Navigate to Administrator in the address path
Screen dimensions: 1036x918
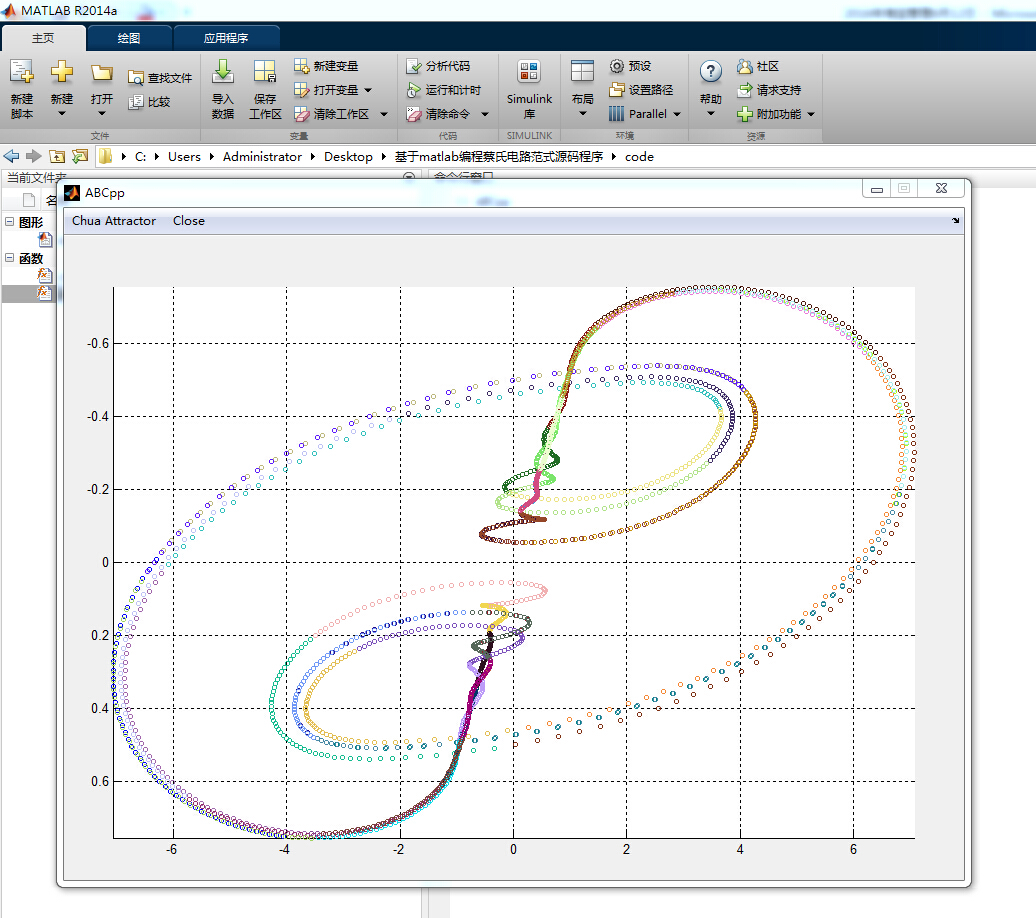(262, 157)
